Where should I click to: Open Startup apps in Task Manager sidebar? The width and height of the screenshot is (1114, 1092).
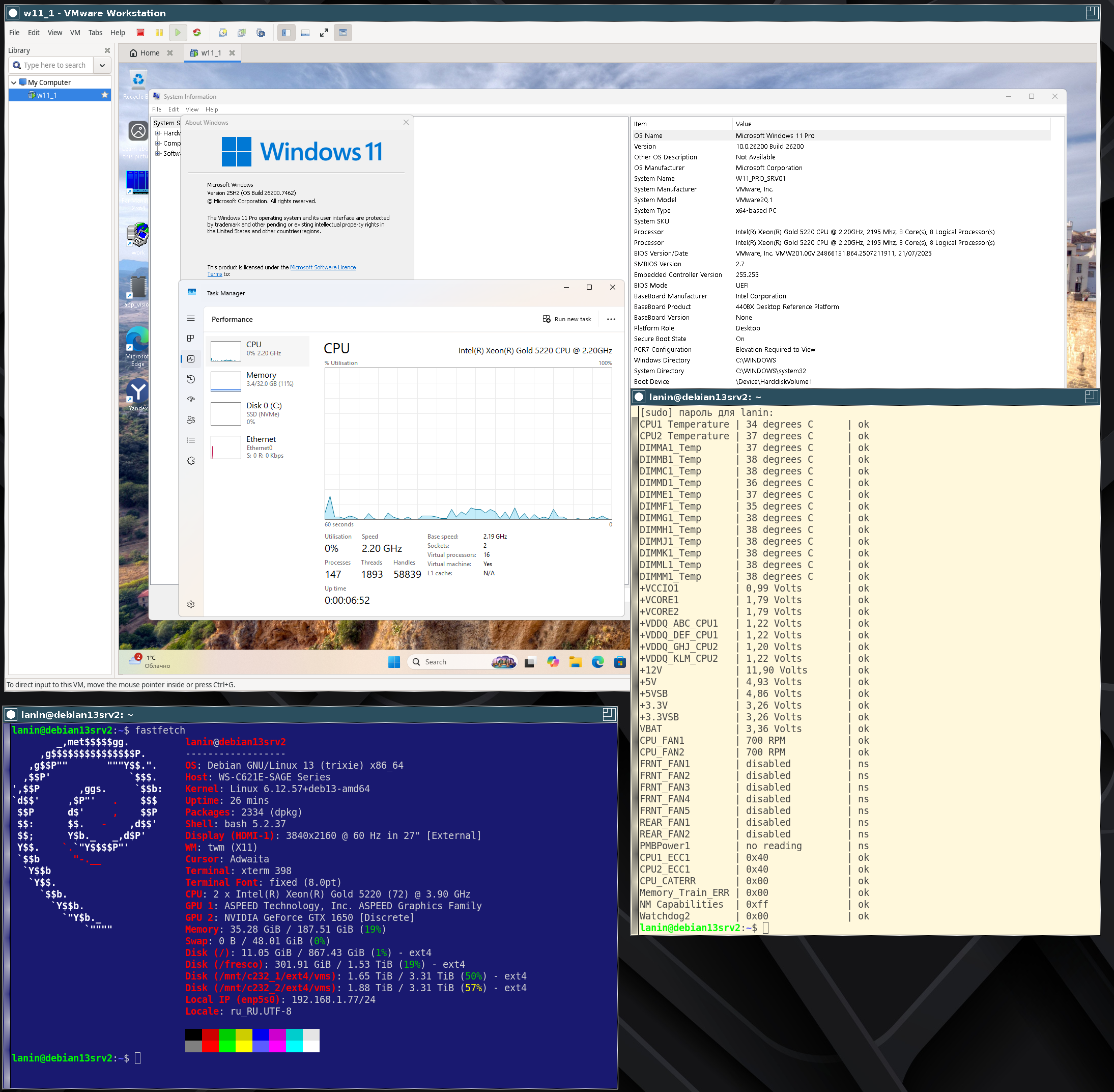pos(191,399)
